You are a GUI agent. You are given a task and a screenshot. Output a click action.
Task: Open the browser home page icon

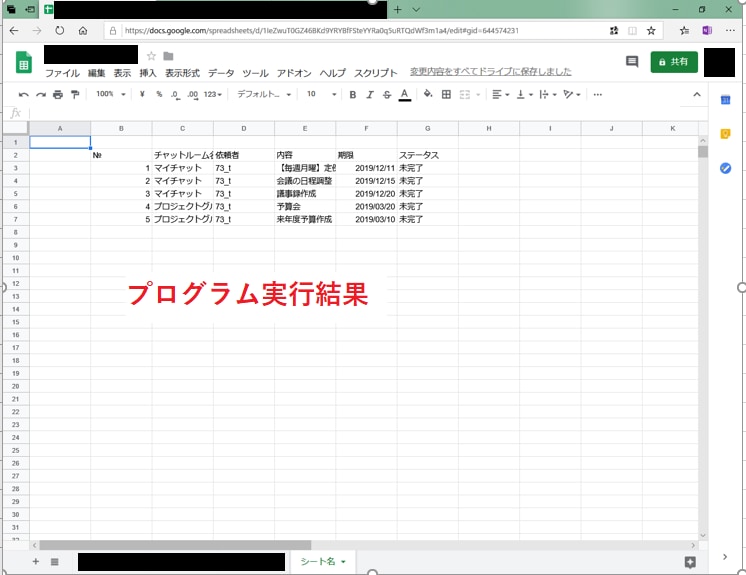point(83,30)
